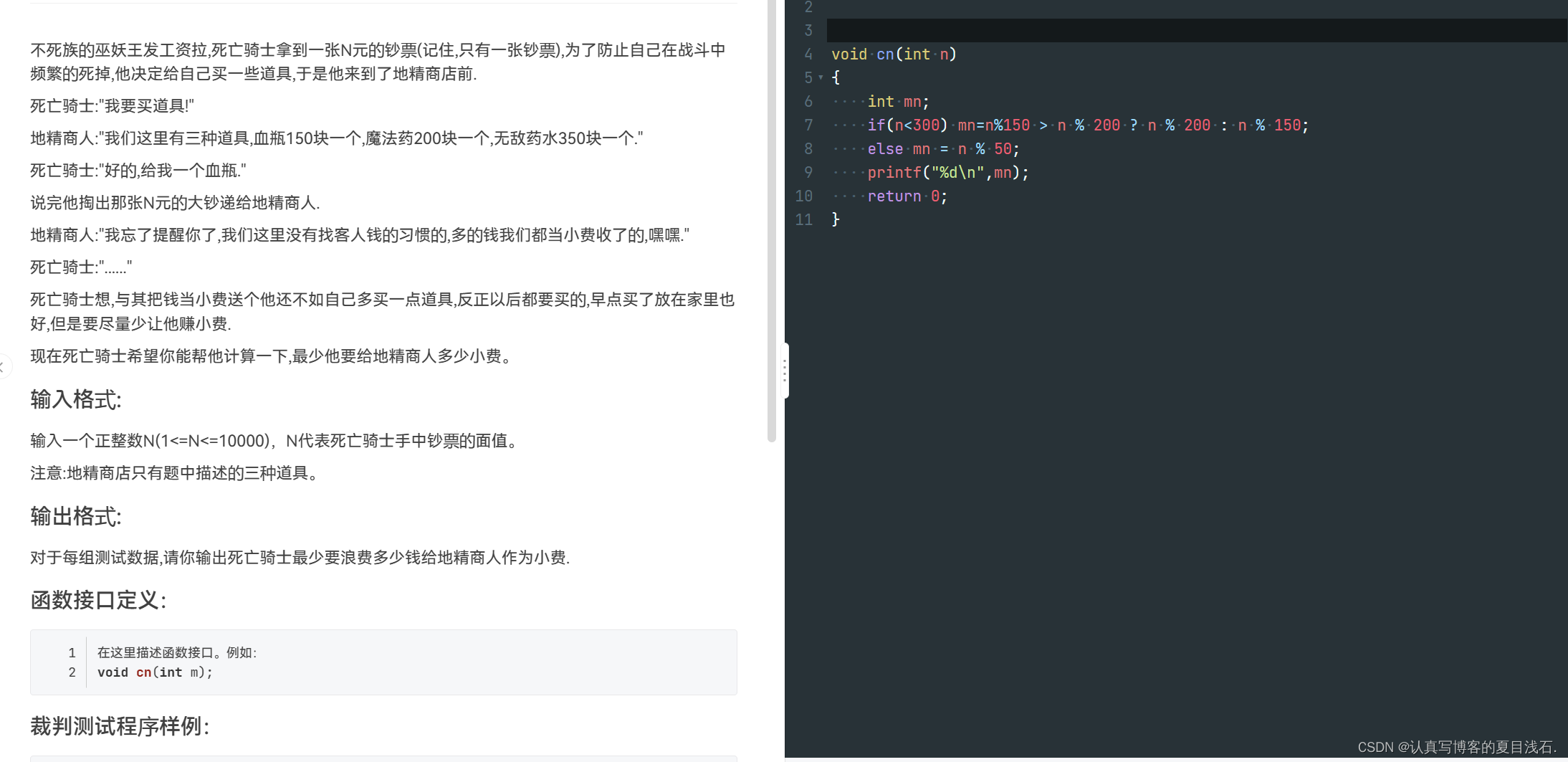
Task: Click the 输出格式 heading
Action: point(75,515)
